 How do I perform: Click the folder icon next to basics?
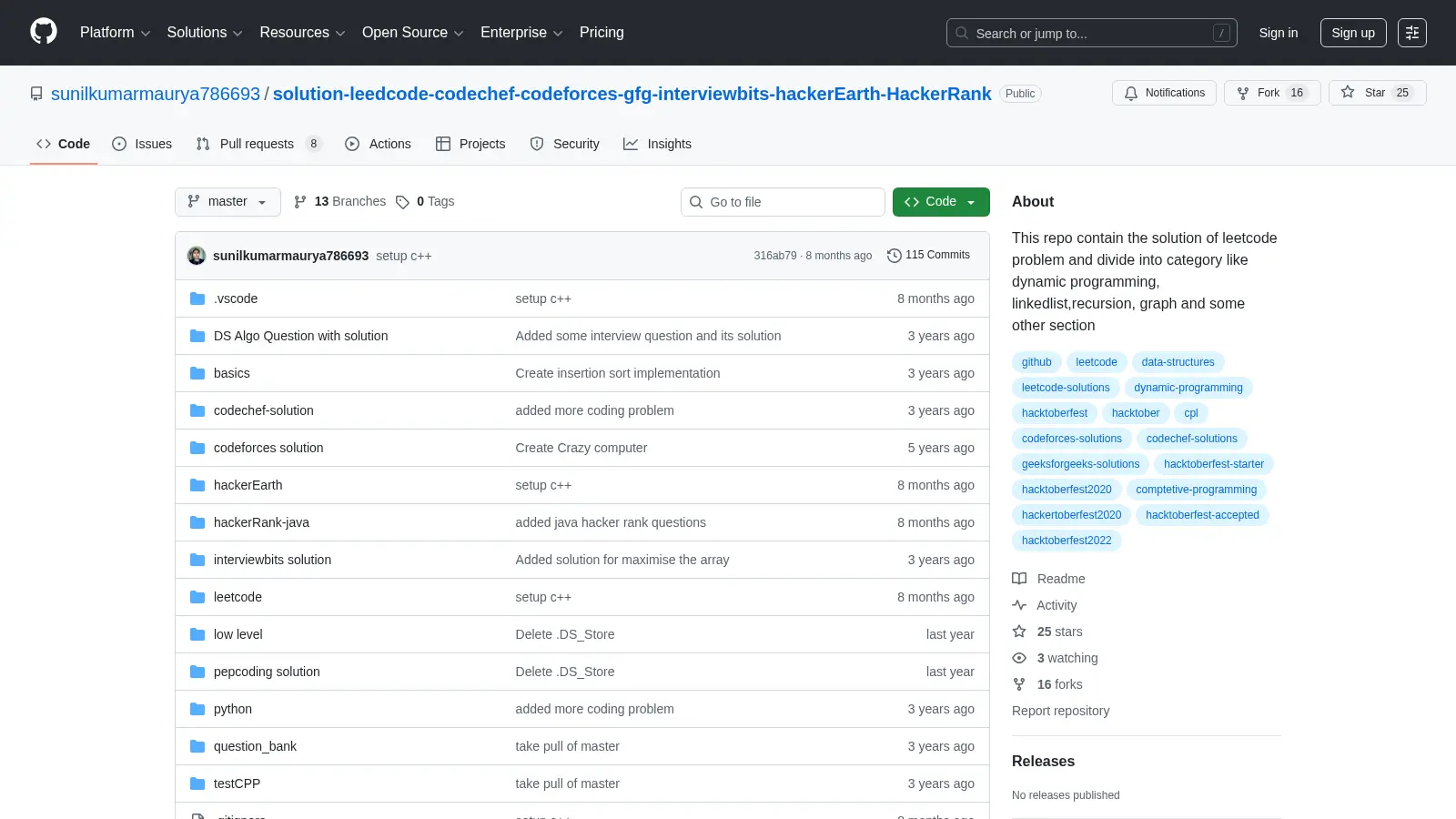(197, 373)
